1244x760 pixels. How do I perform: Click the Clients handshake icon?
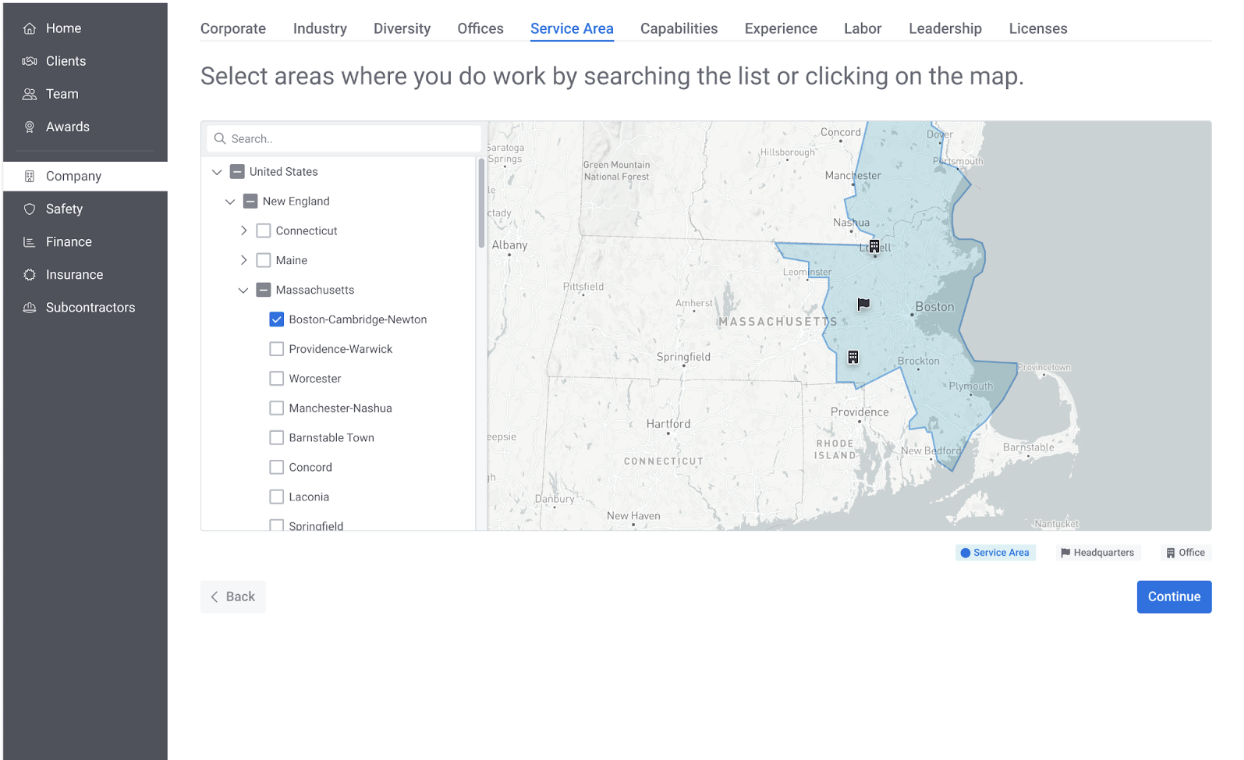29,61
